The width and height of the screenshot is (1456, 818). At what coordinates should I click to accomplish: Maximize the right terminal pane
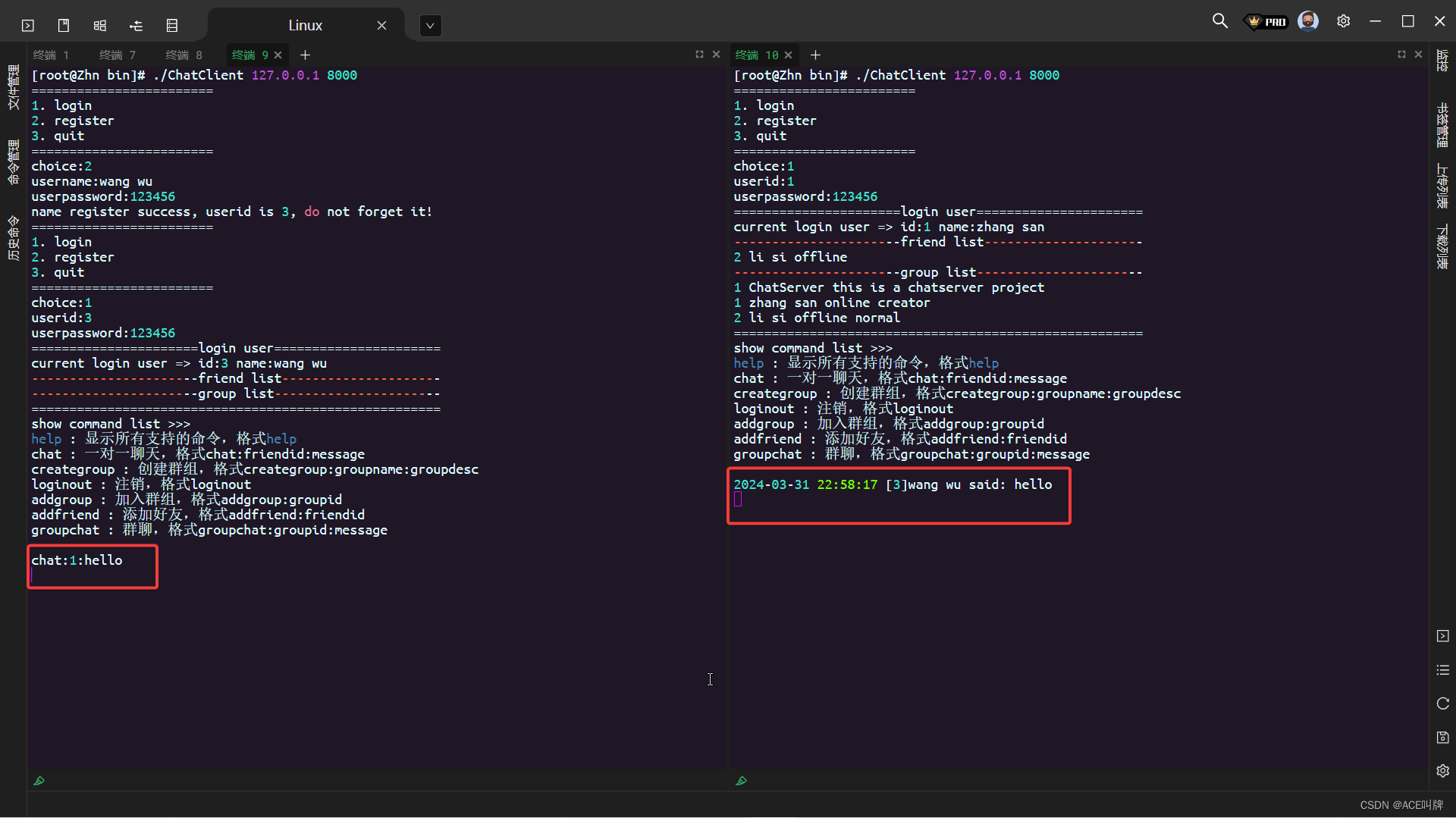(x=1401, y=55)
